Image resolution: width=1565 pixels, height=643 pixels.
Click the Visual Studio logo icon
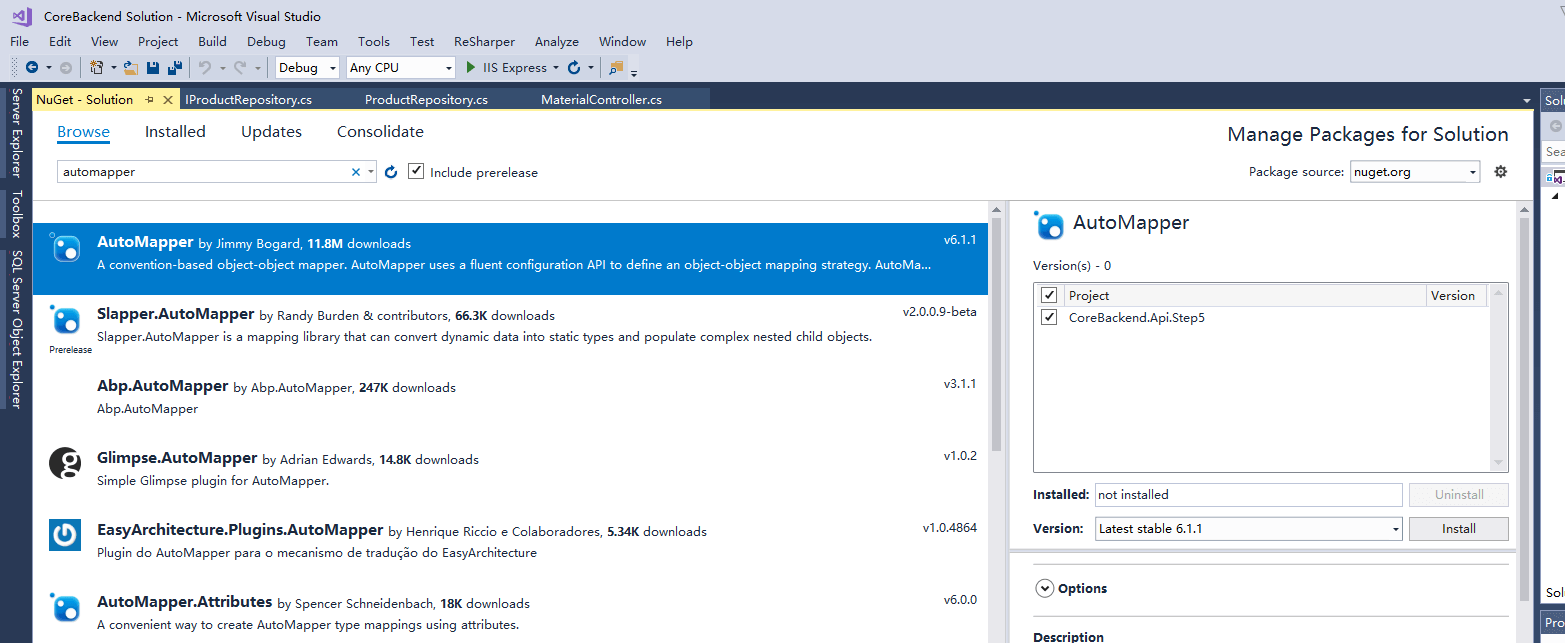[x=22, y=16]
